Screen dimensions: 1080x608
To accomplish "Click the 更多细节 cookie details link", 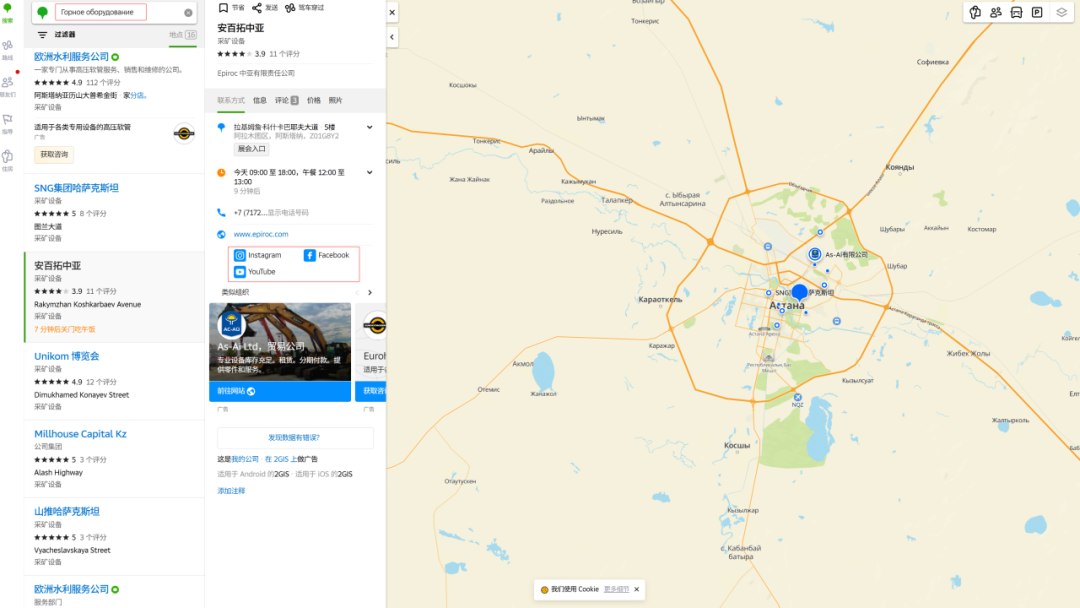I will [616, 589].
